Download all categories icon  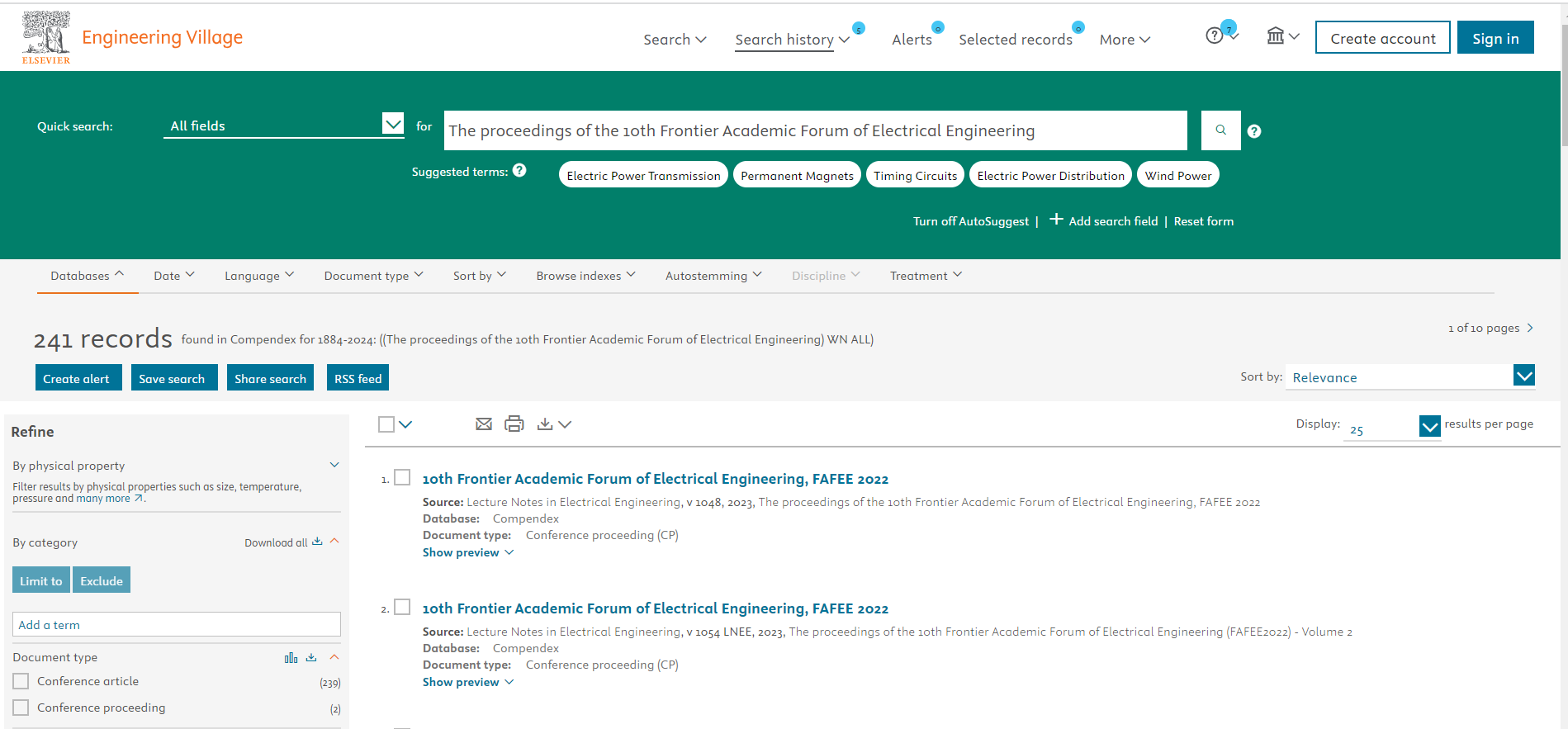coord(317,542)
